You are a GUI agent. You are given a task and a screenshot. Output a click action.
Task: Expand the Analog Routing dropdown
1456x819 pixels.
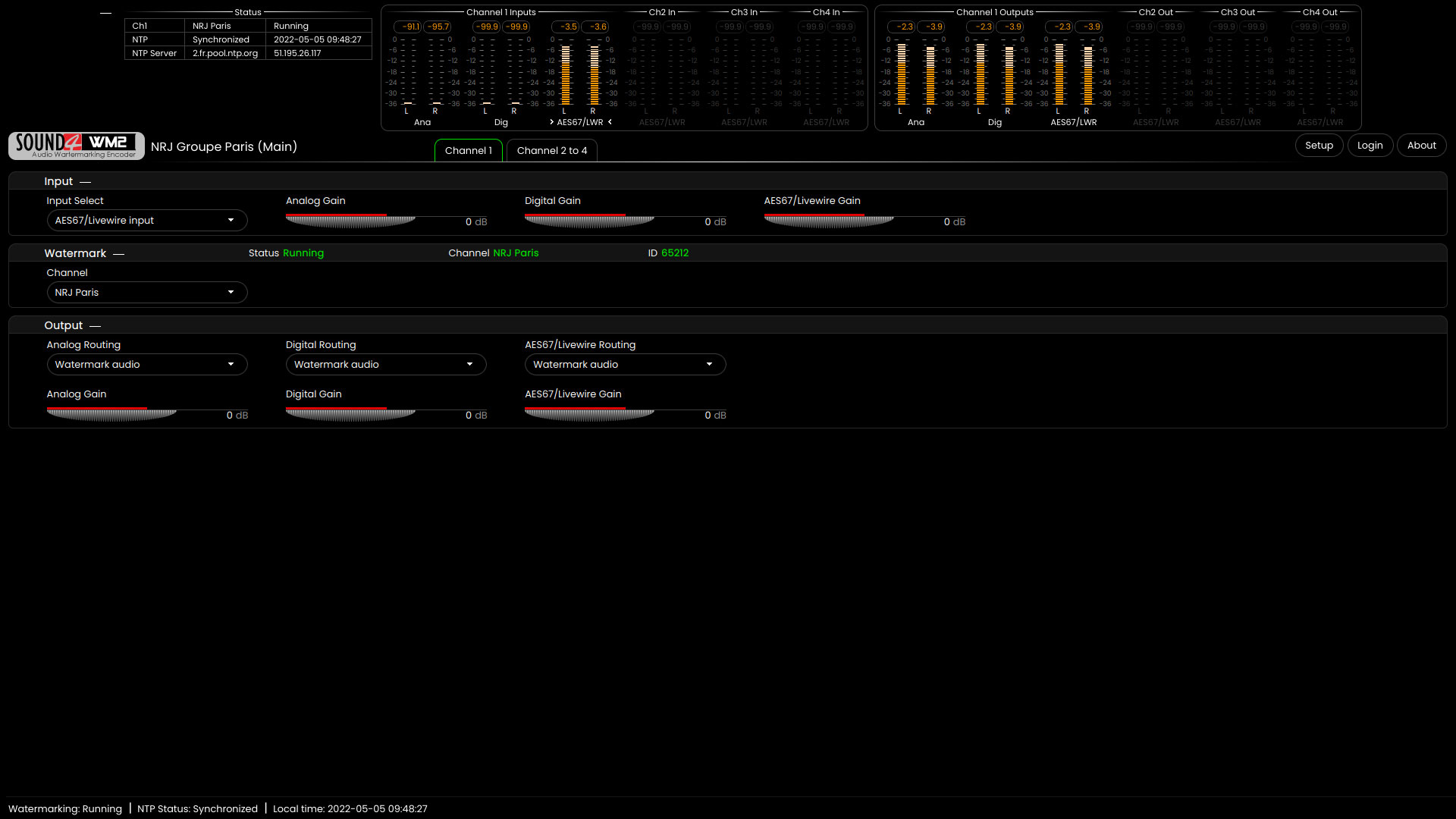point(146,365)
